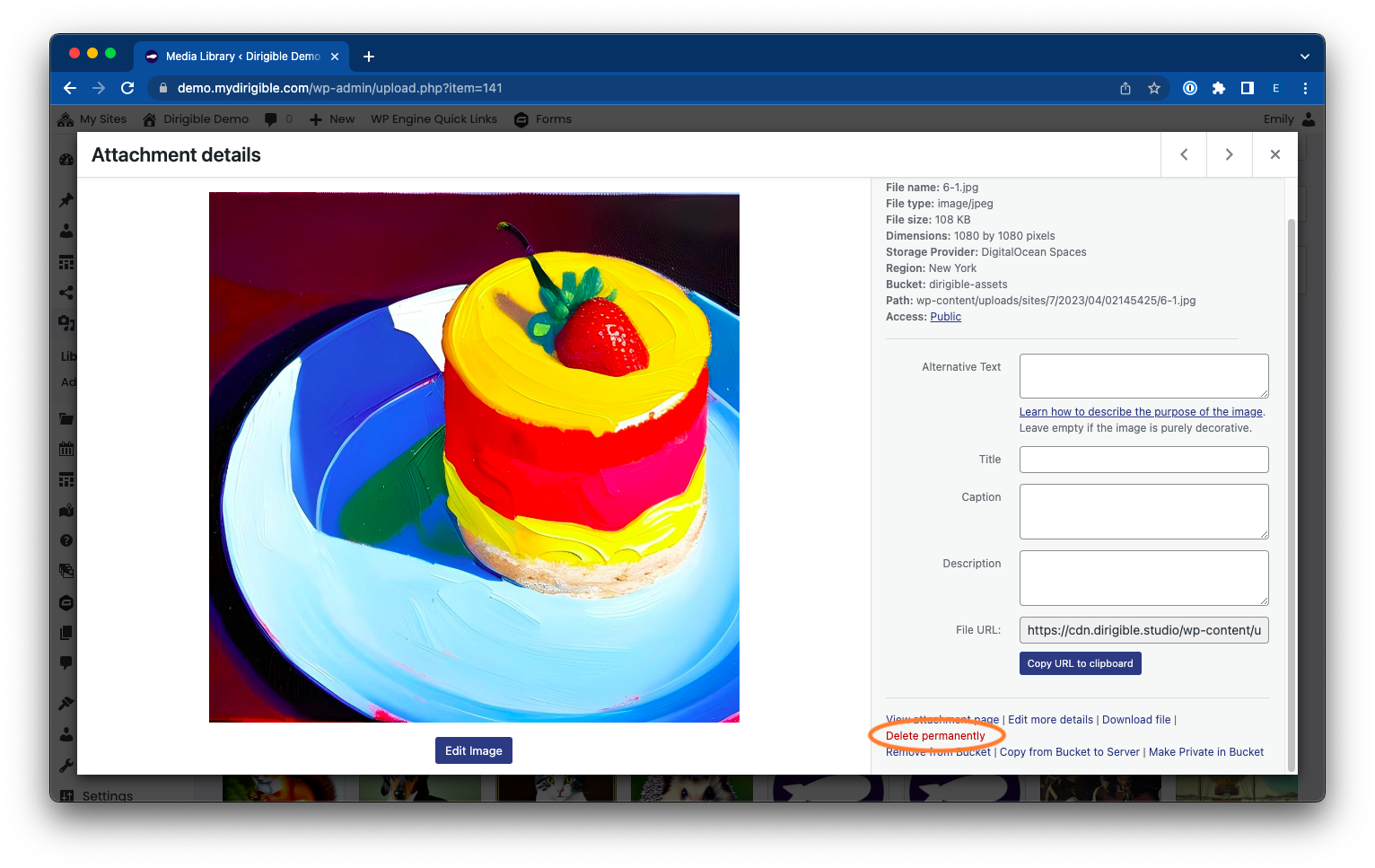Open My Sites in admin bar
1375x868 pixels.
point(92,118)
